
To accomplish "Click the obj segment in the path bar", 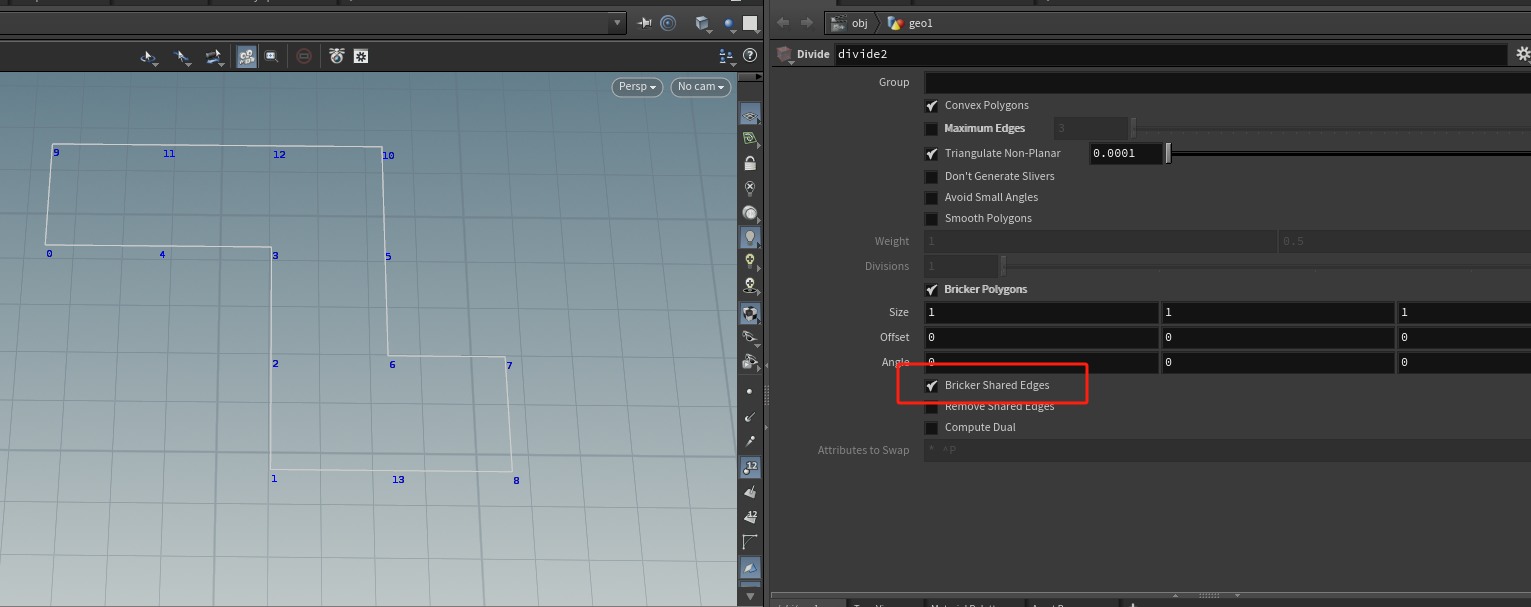I will click(858, 23).
